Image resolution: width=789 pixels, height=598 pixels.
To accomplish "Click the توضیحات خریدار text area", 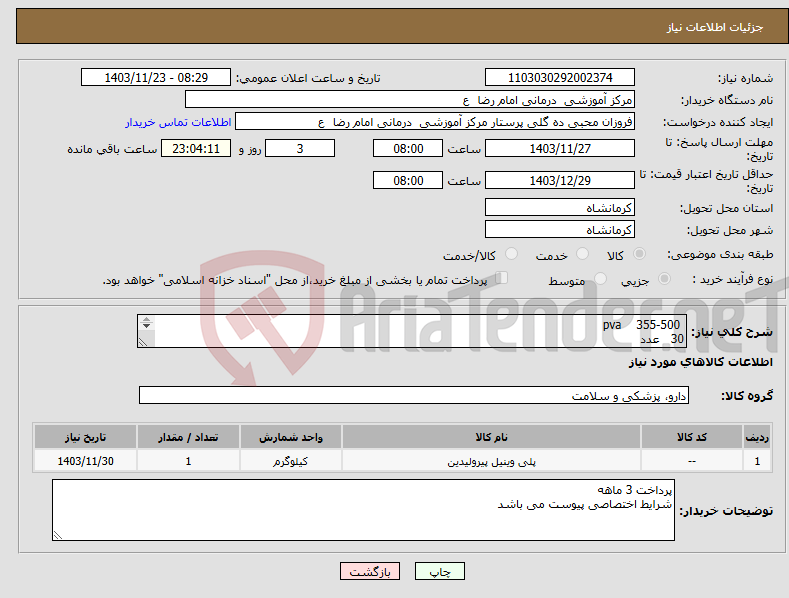I will (363, 510).
